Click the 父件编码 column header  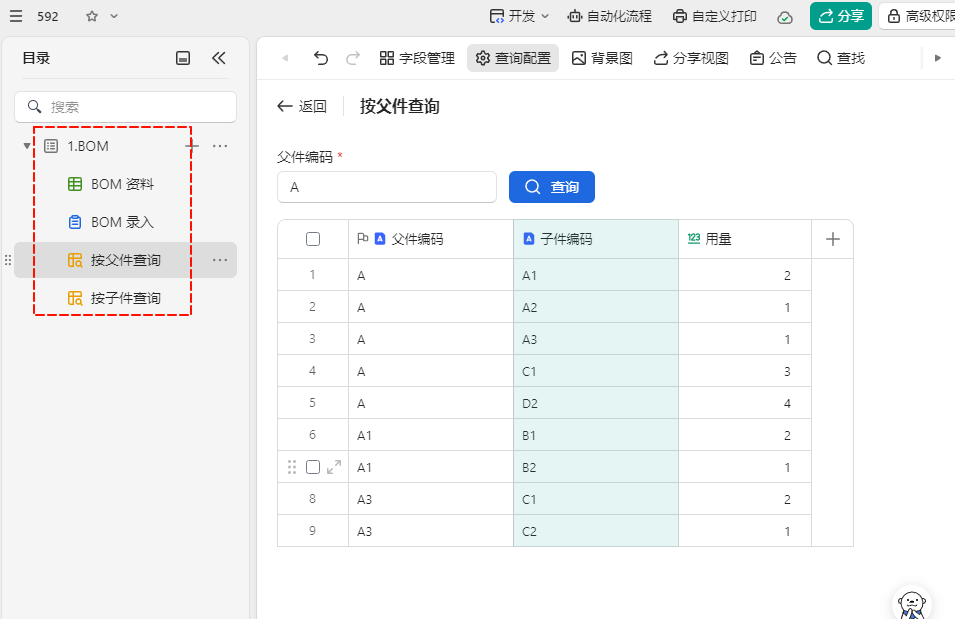[x=431, y=239]
